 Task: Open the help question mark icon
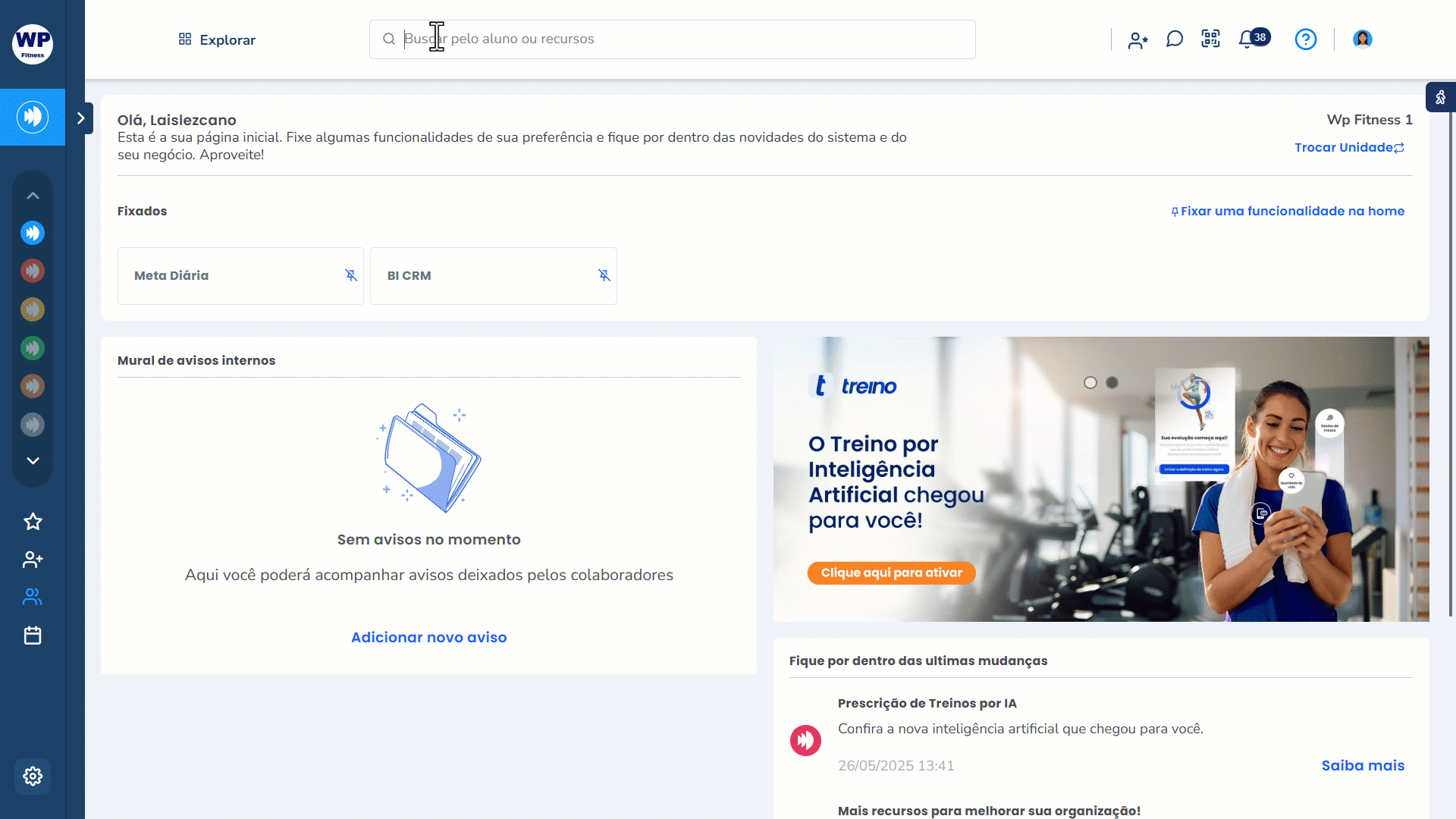(x=1305, y=39)
